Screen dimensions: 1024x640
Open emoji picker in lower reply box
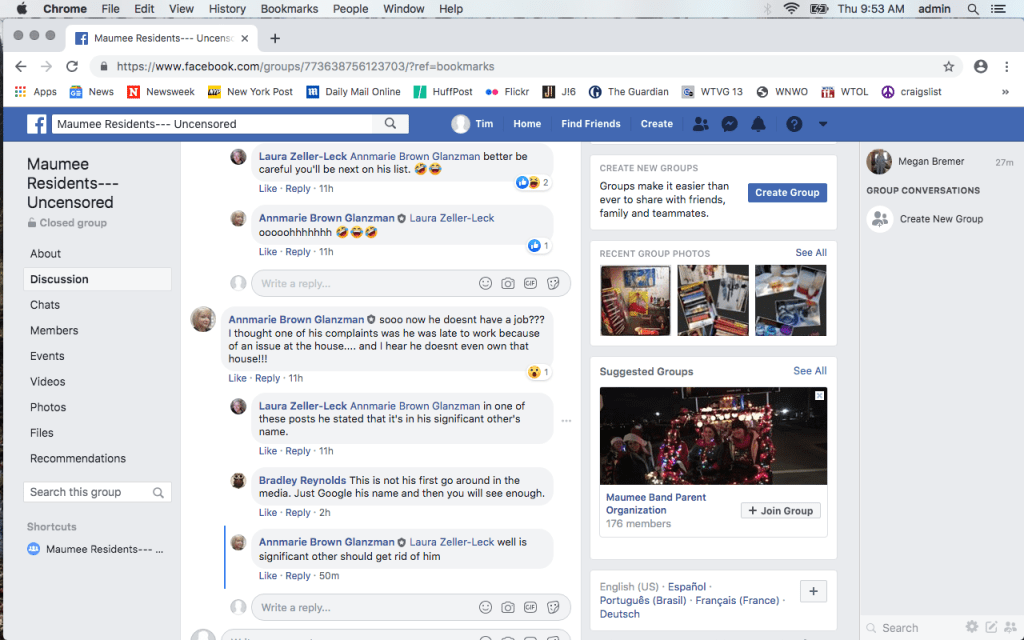coord(485,607)
